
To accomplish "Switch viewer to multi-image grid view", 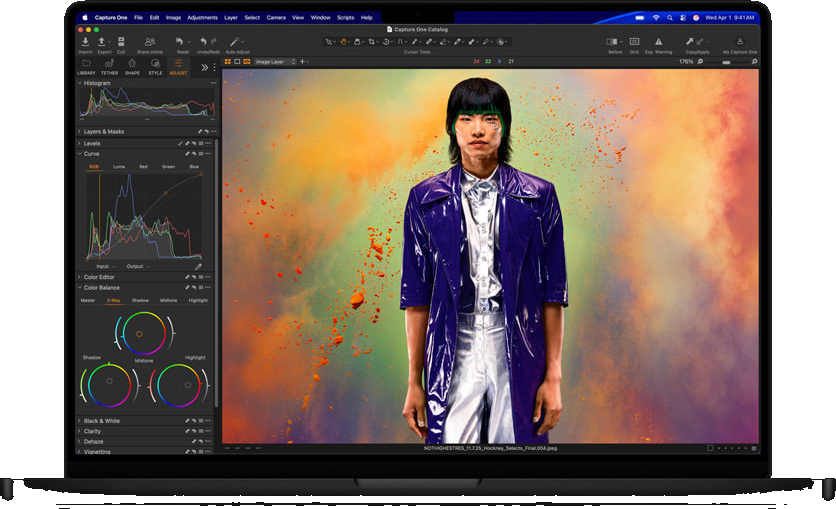I will click(x=228, y=62).
